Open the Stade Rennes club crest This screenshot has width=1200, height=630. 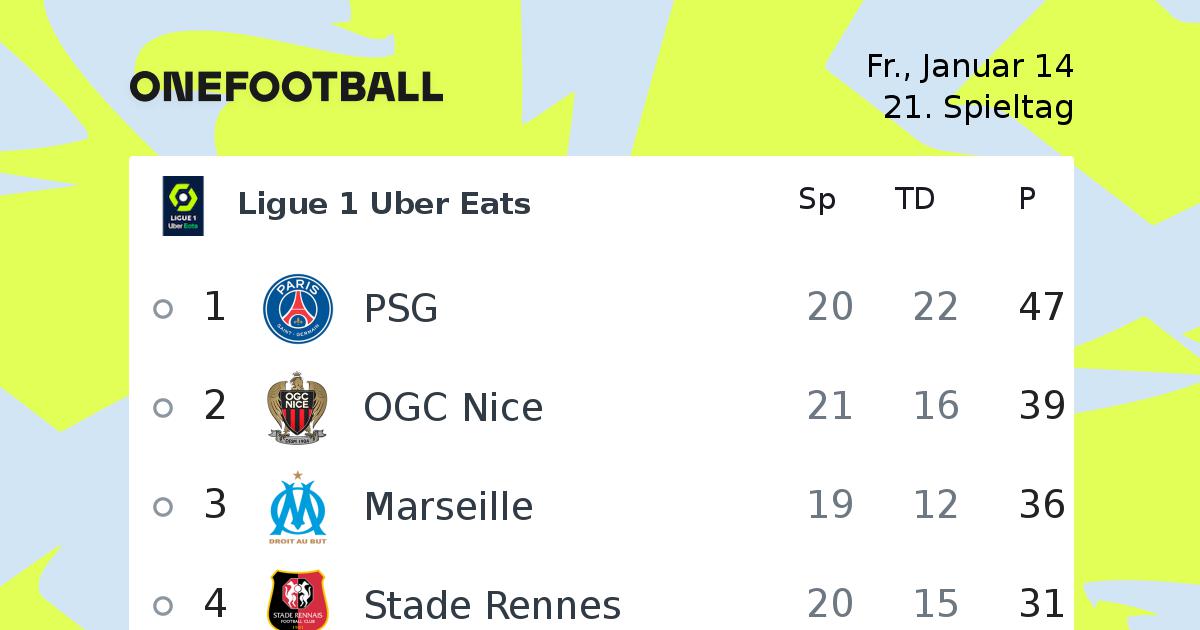point(298,602)
